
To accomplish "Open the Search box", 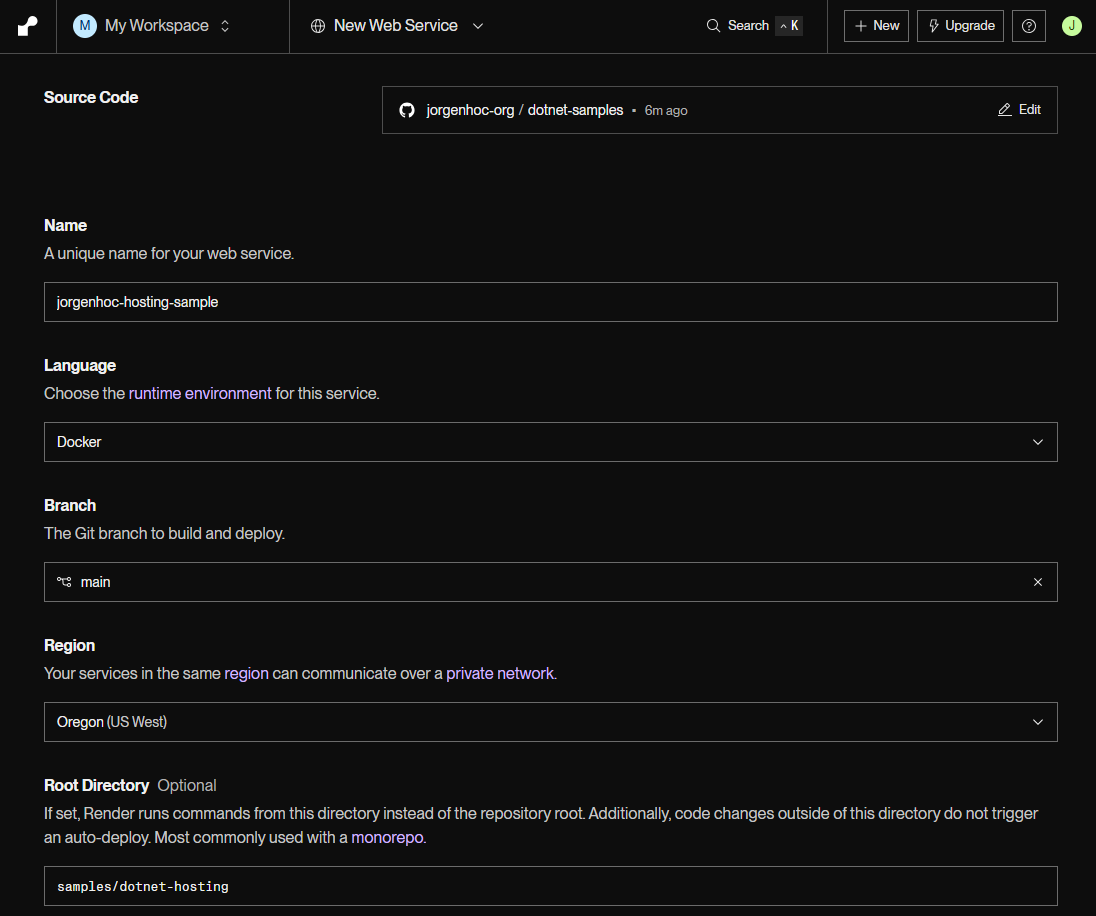I will pyautogui.click(x=754, y=26).
